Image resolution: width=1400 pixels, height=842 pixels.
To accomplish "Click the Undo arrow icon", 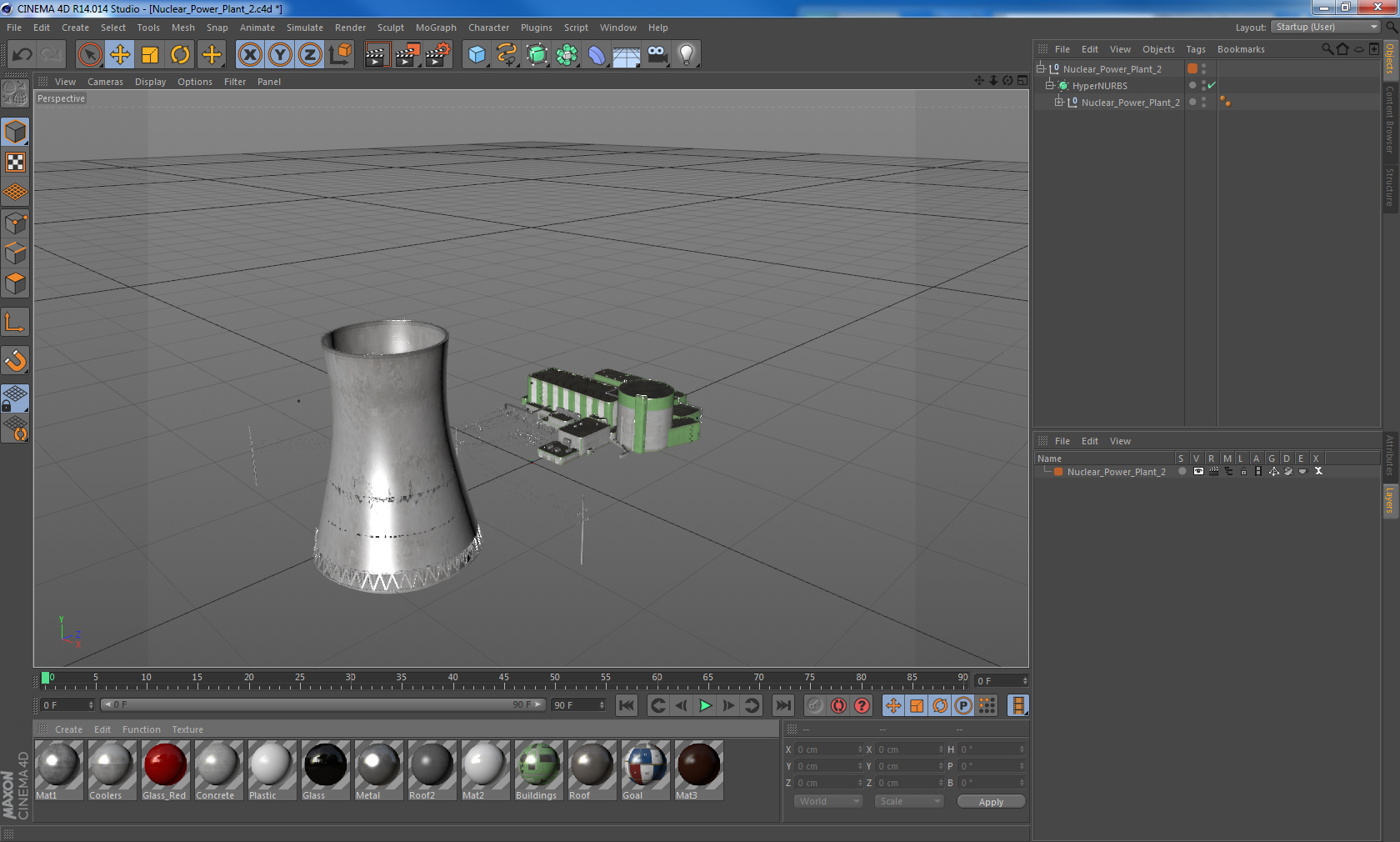I will (22, 55).
